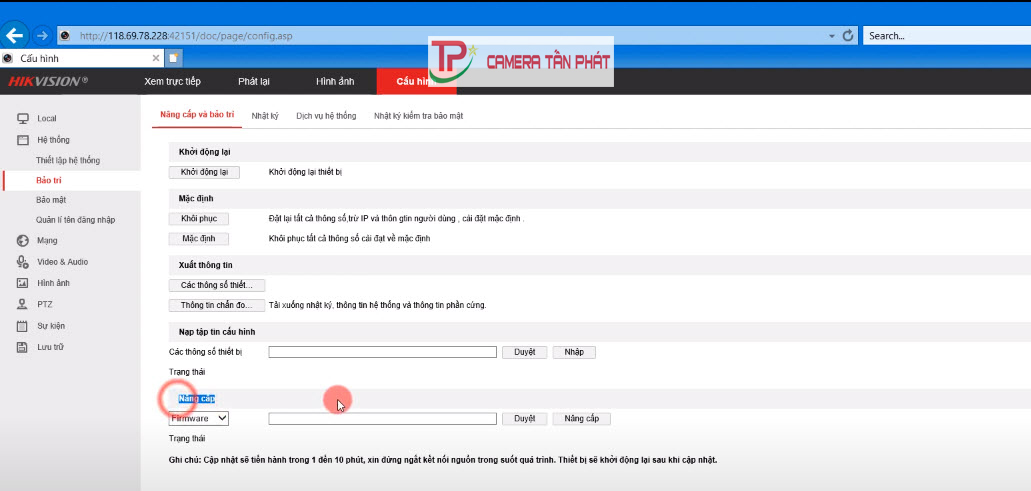Image resolution: width=1031 pixels, height=491 pixels.
Task: Click the browser forward arrow button
Action: pyautogui.click(x=42, y=35)
